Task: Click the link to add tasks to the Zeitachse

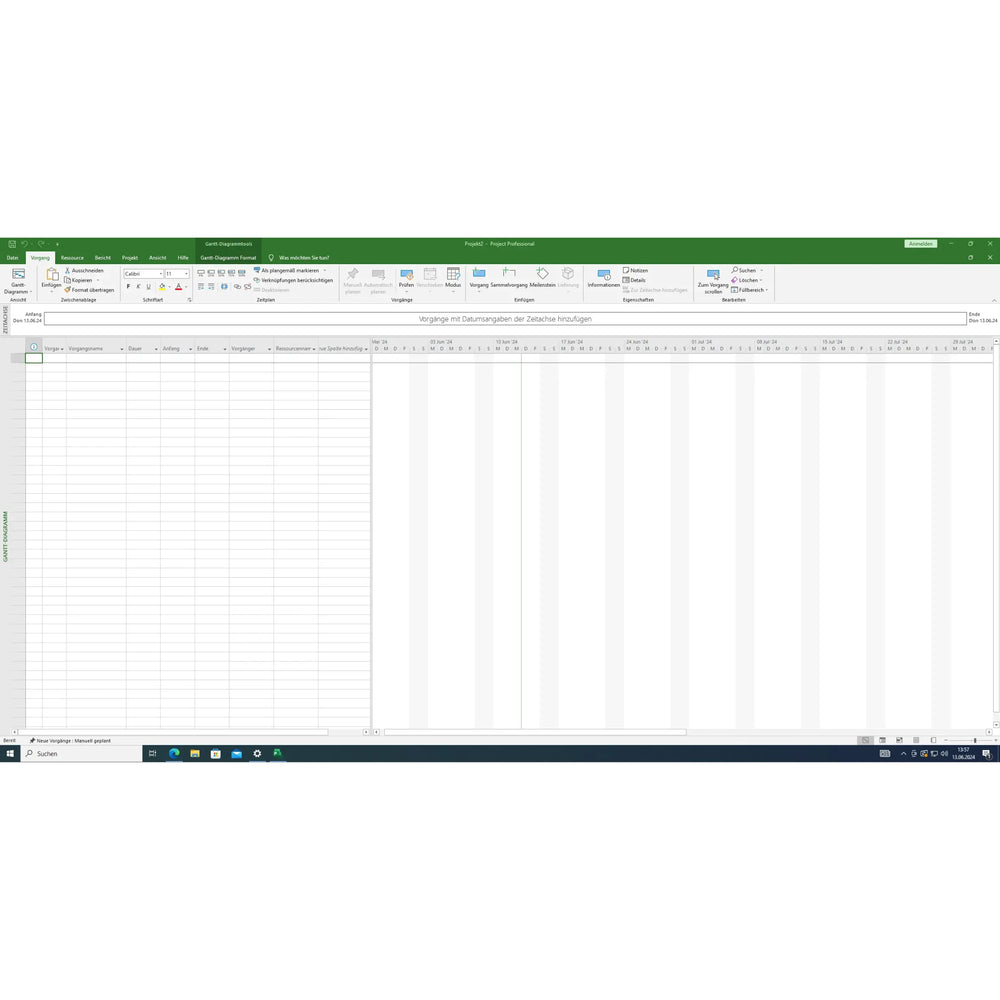Action: point(505,319)
